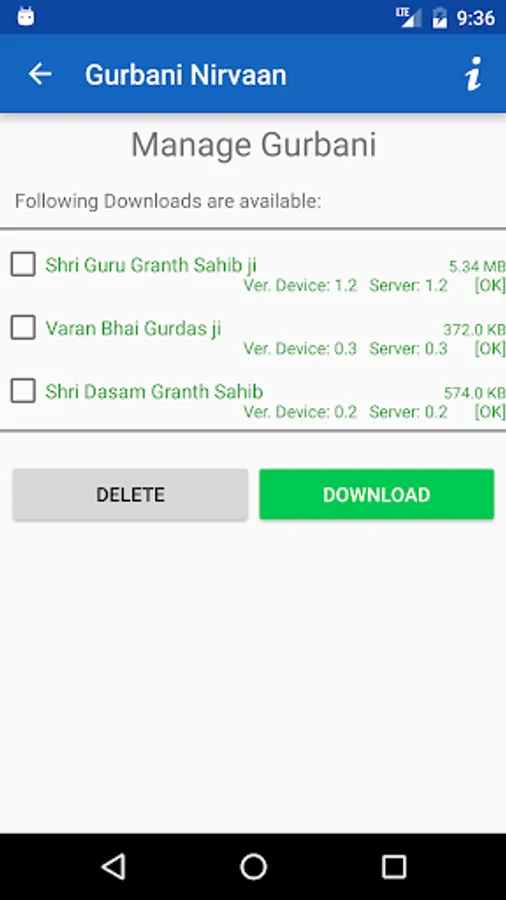This screenshot has width=506, height=900.
Task: Tap the 9:36 clock in status bar
Action: [x=476, y=18]
